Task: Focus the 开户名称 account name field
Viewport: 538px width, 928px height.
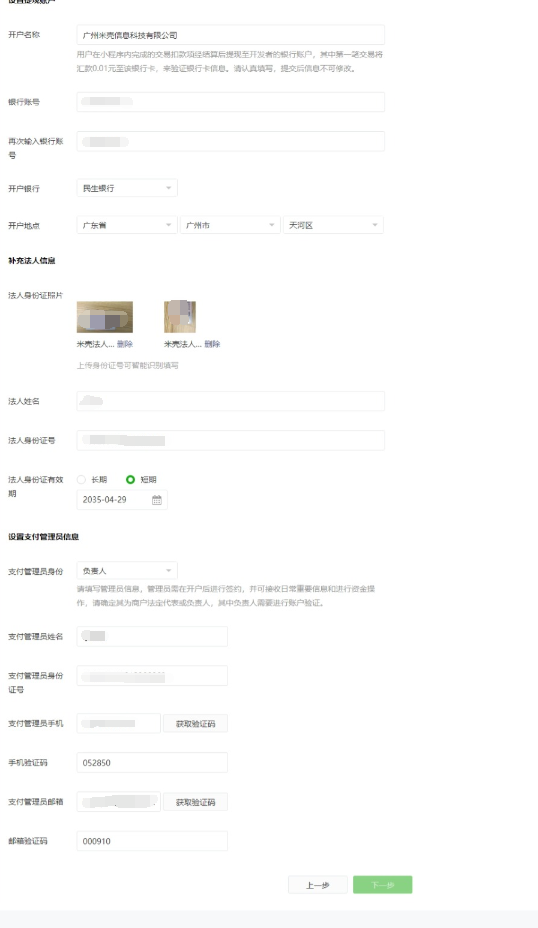Action: coord(230,35)
